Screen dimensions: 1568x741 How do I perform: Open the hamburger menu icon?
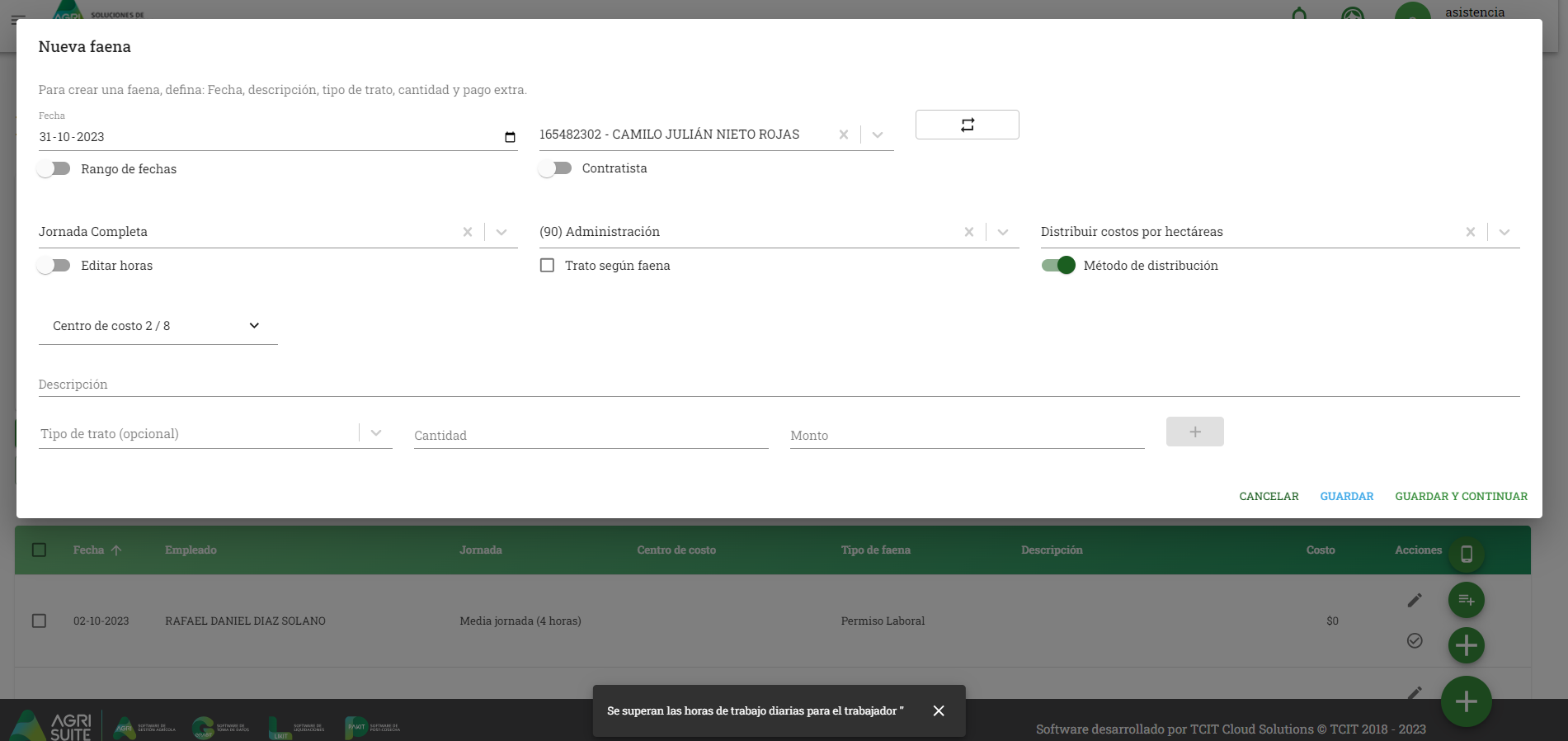pos(18,18)
